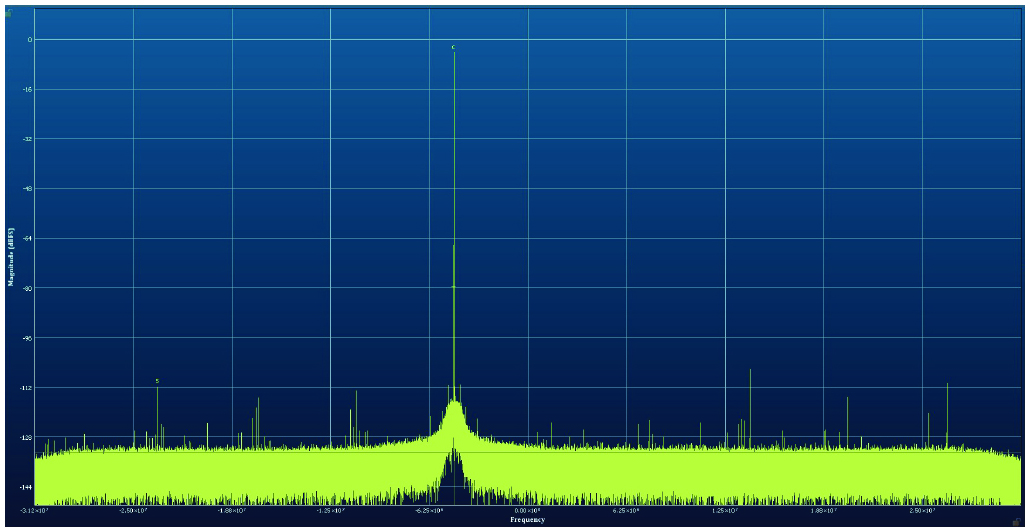This screenshot has height=532, width=1030.
Task: Click the 1.25×10⁷ frequency tick label
Action: [725, 510]
